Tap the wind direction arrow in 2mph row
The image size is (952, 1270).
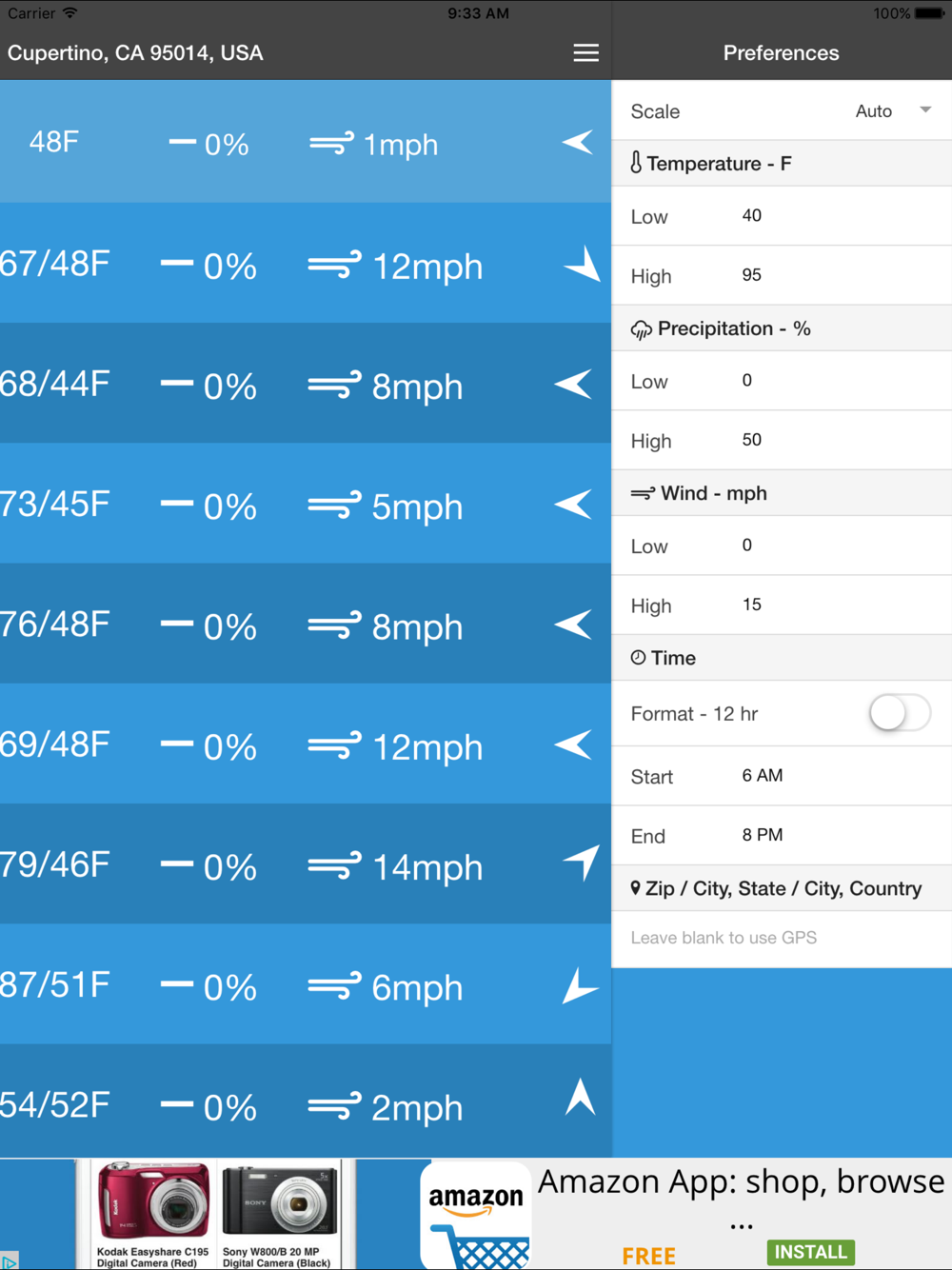580,1097
